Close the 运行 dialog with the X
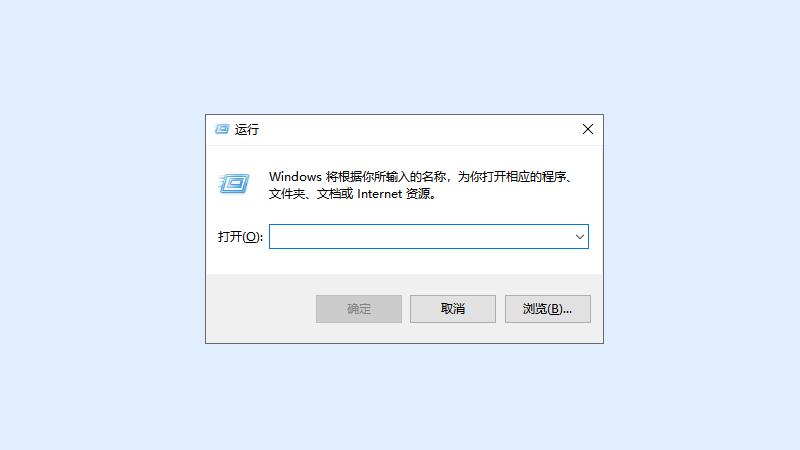This screenshot has width=800, height=450. click(x=588, y=129)
